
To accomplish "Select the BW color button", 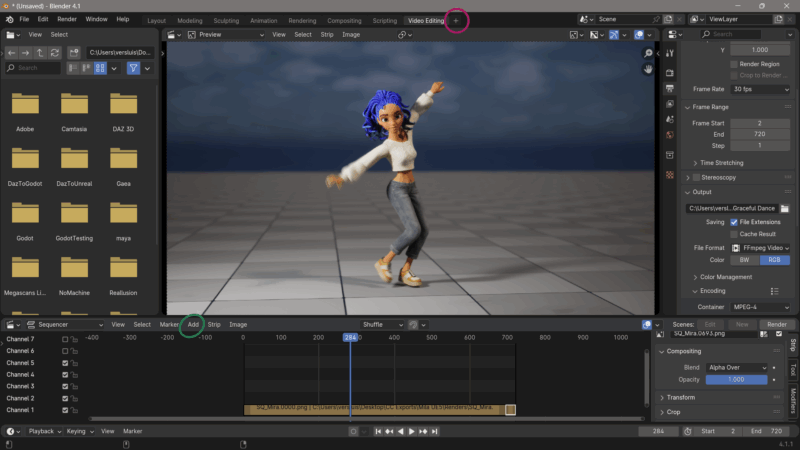I will pos(744,260).
